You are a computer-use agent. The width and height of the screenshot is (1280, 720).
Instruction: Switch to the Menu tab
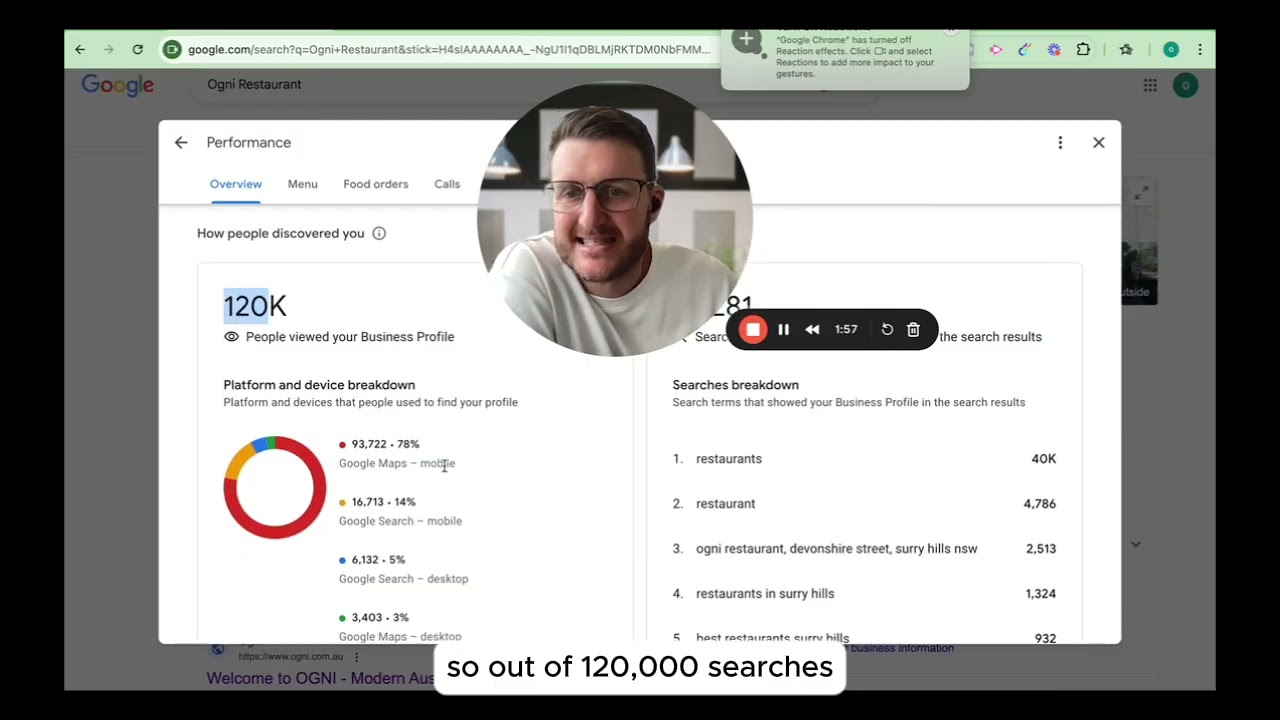(x=303, y=184)
